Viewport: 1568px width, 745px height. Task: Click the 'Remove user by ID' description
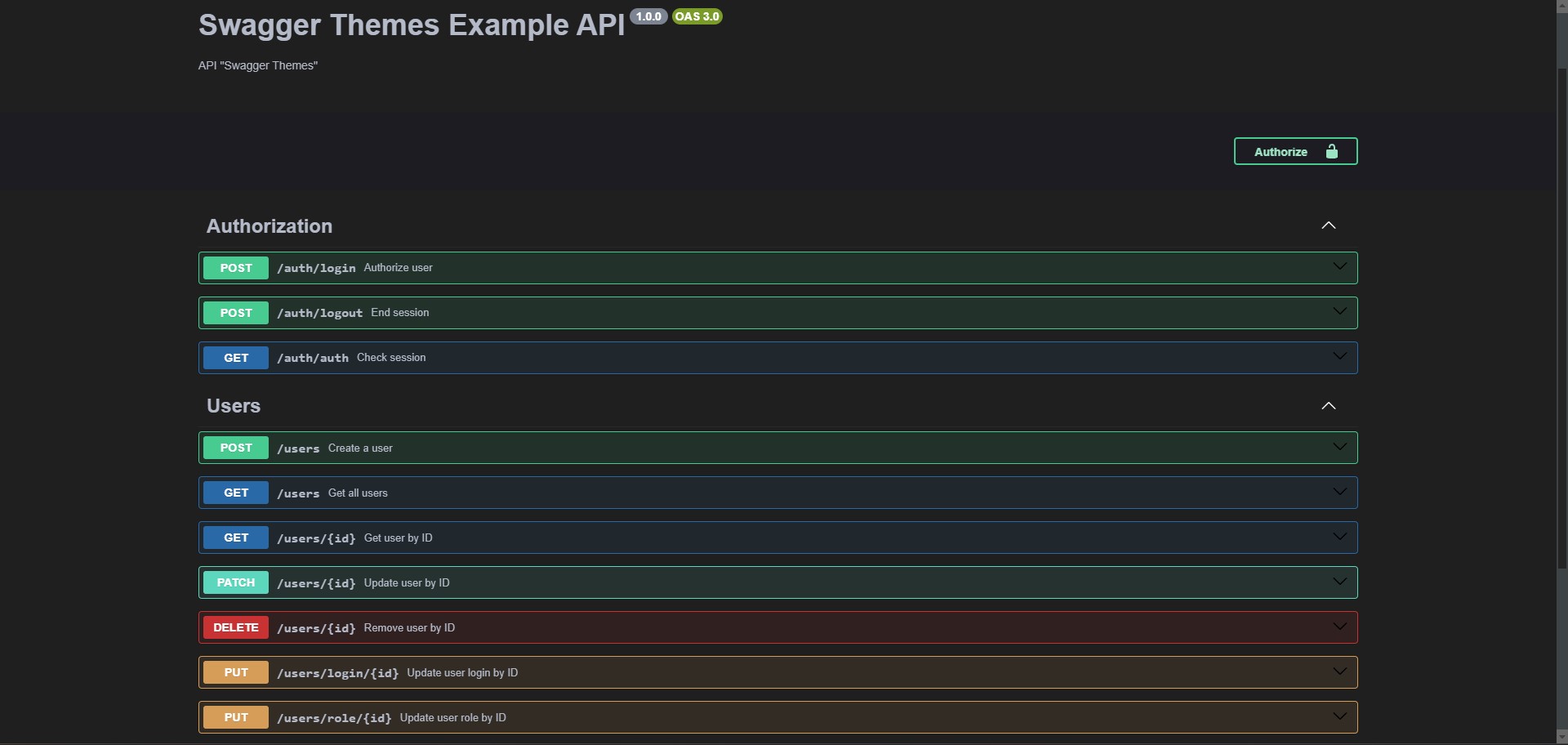coord(409,627)
